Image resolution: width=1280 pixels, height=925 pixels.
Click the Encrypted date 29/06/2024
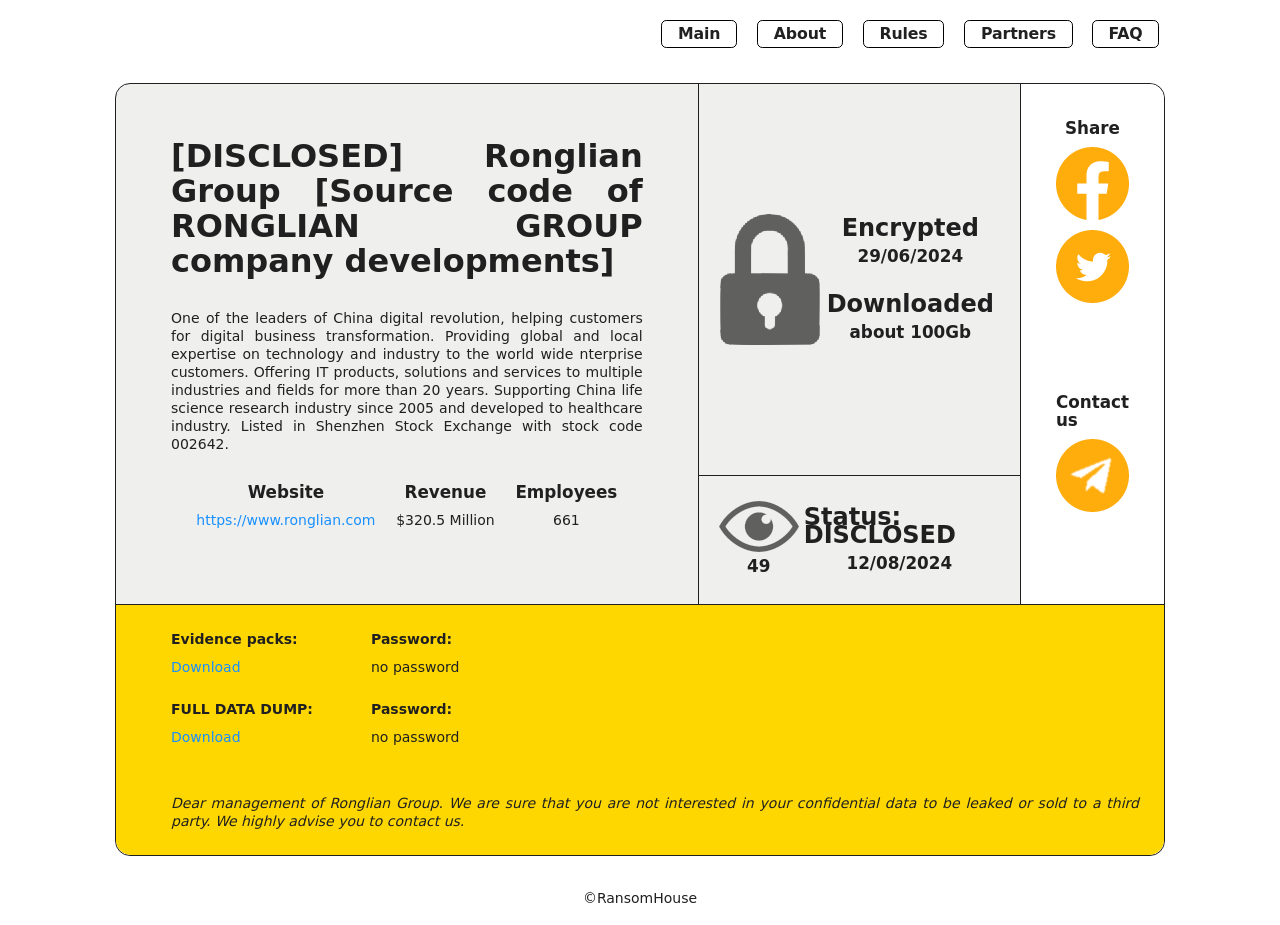tap(909, 256)
